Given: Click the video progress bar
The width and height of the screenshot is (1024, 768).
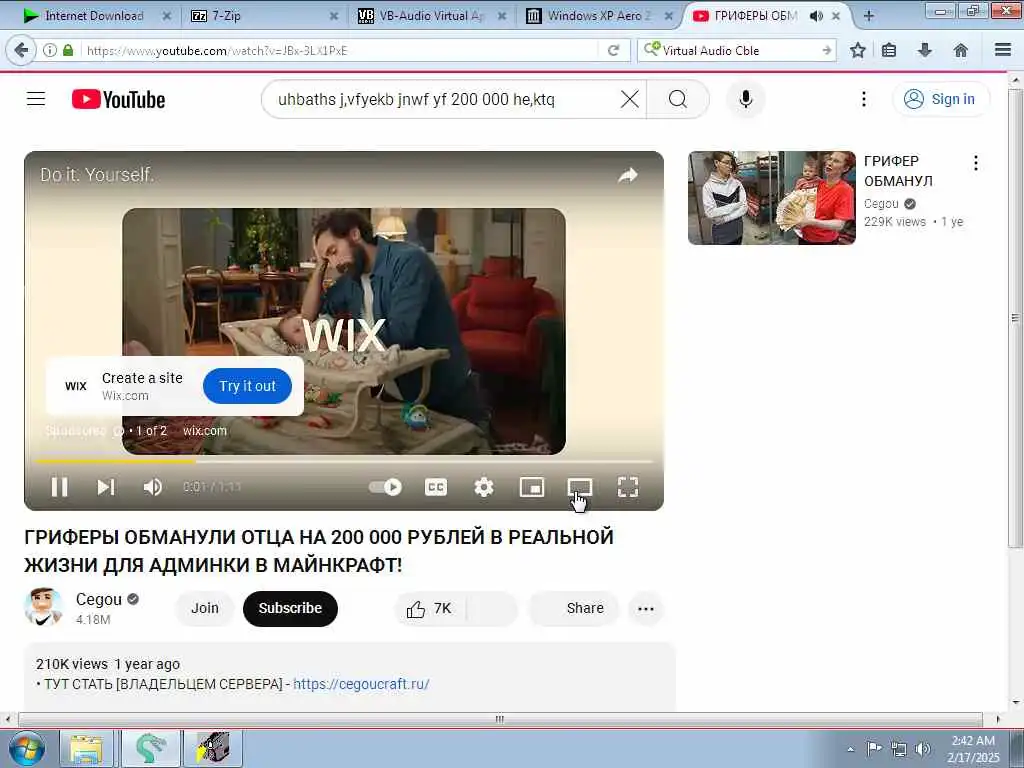Looking at the screenshot, I should [344, 461].
